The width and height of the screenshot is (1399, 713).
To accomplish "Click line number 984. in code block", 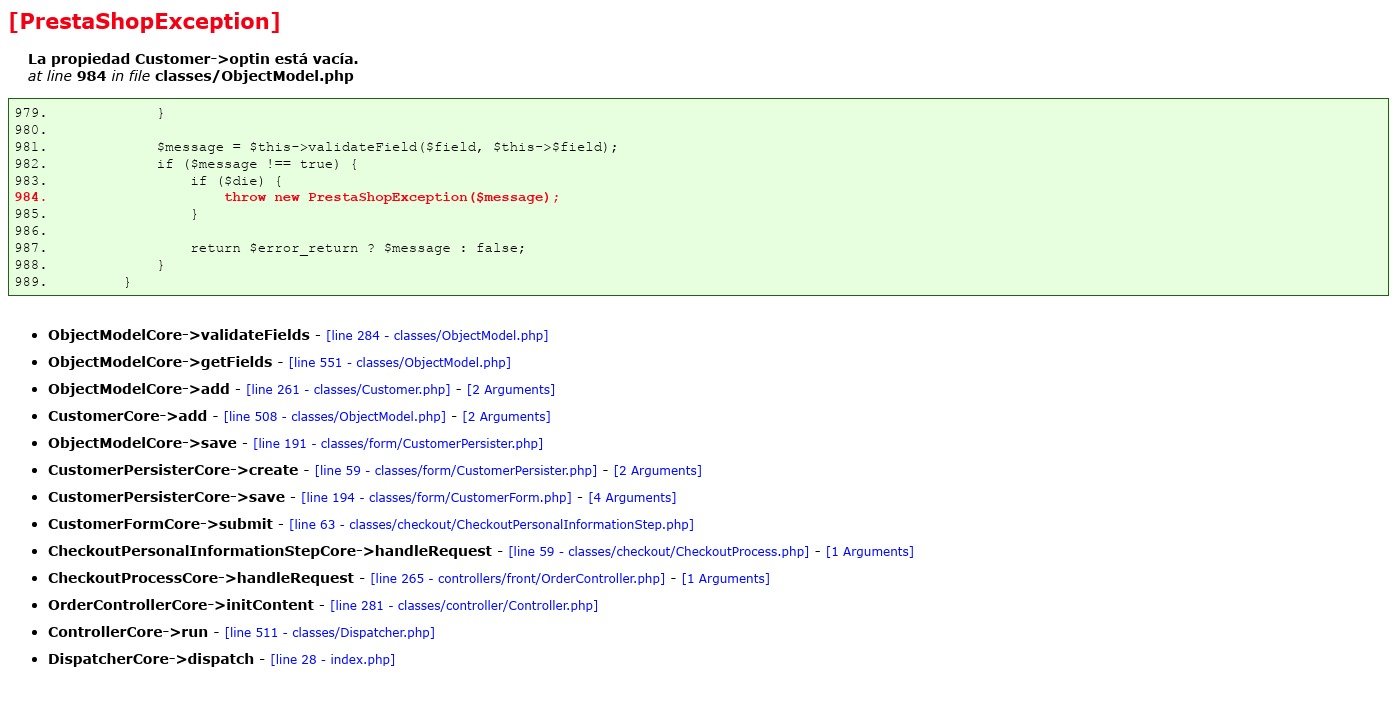I will coord(31,197).
